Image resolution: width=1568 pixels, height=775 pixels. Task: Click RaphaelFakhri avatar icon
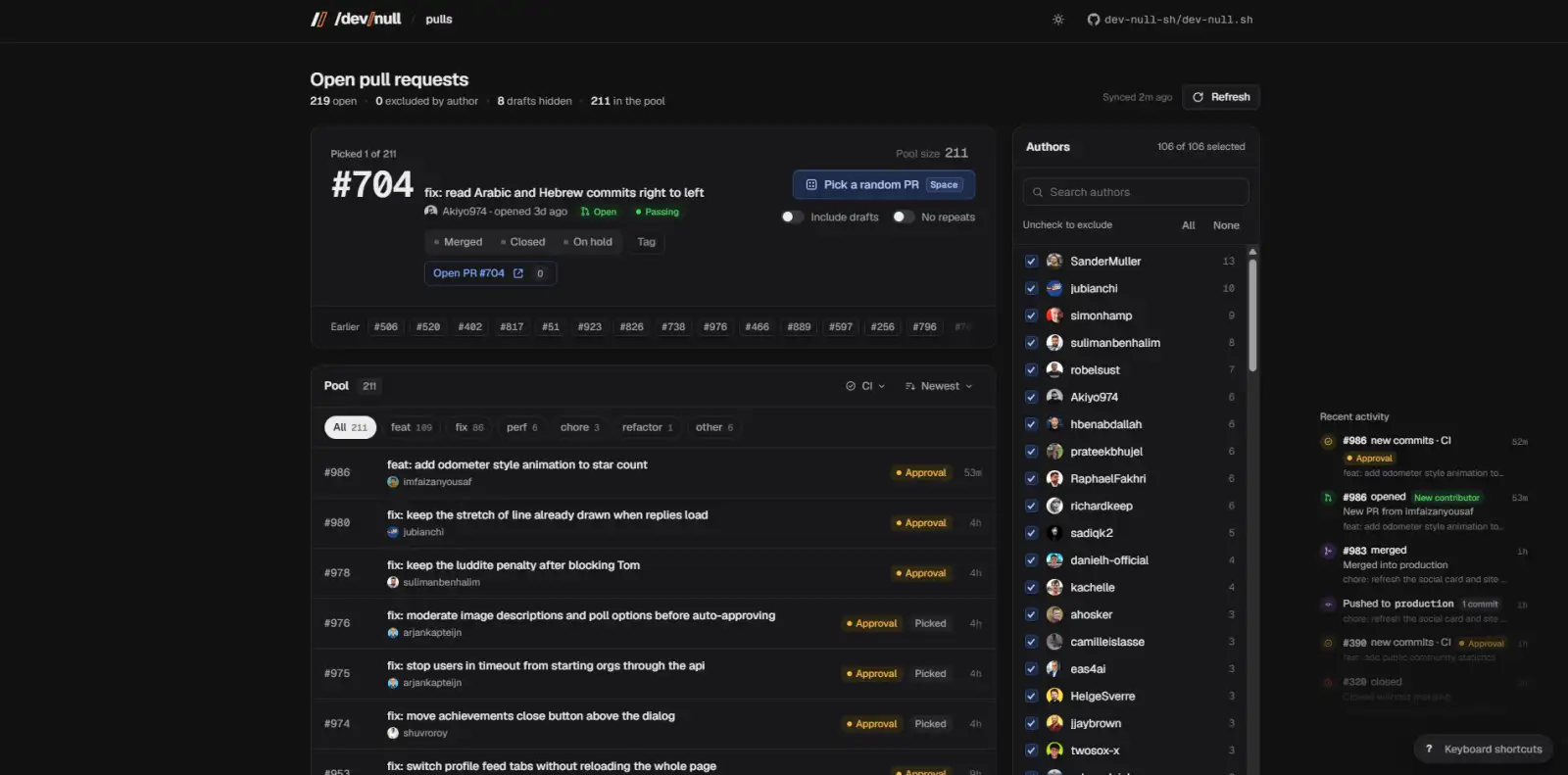[1054, 479]
